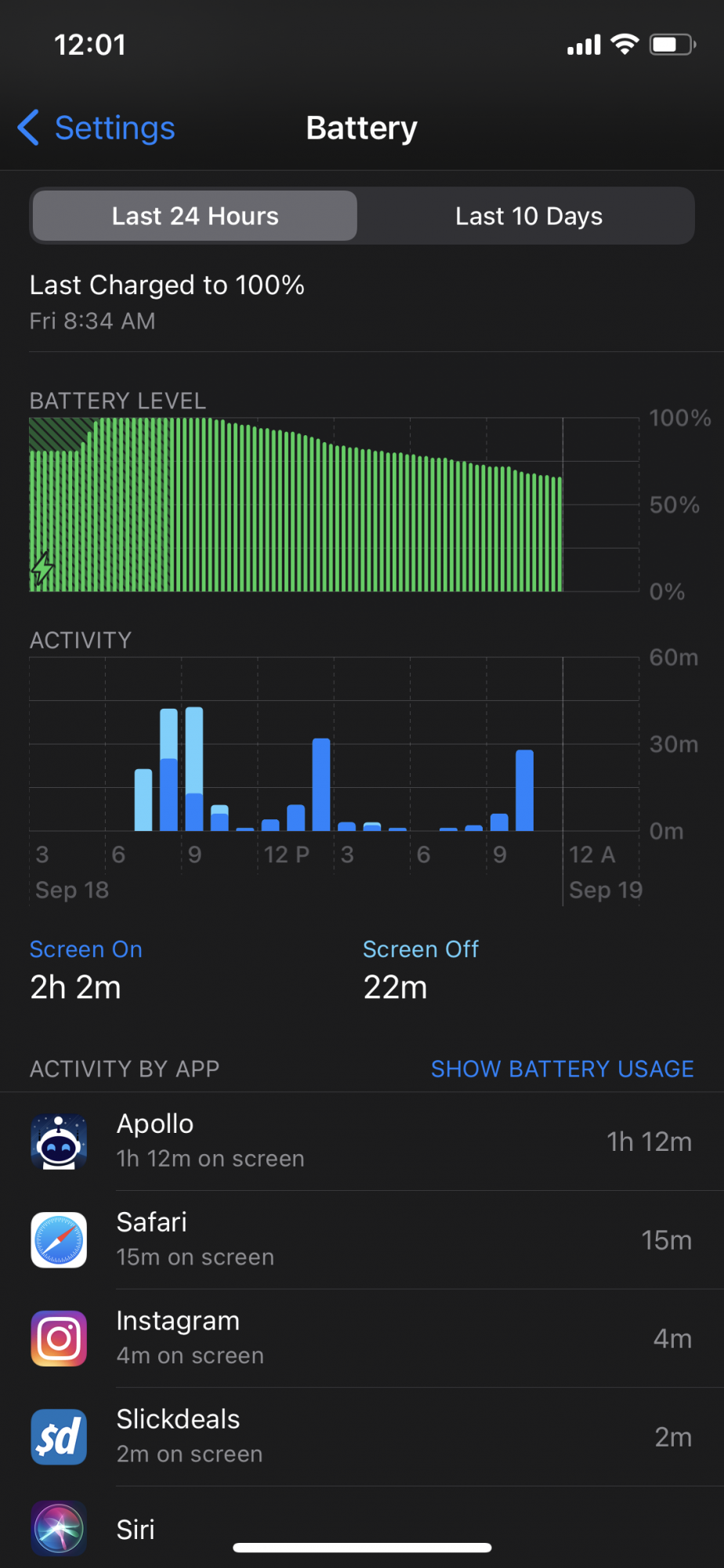Tap the back chevron arrow icon
Image resolution: width=724 pixels, height=1568 pixels.
click(28, 128)
